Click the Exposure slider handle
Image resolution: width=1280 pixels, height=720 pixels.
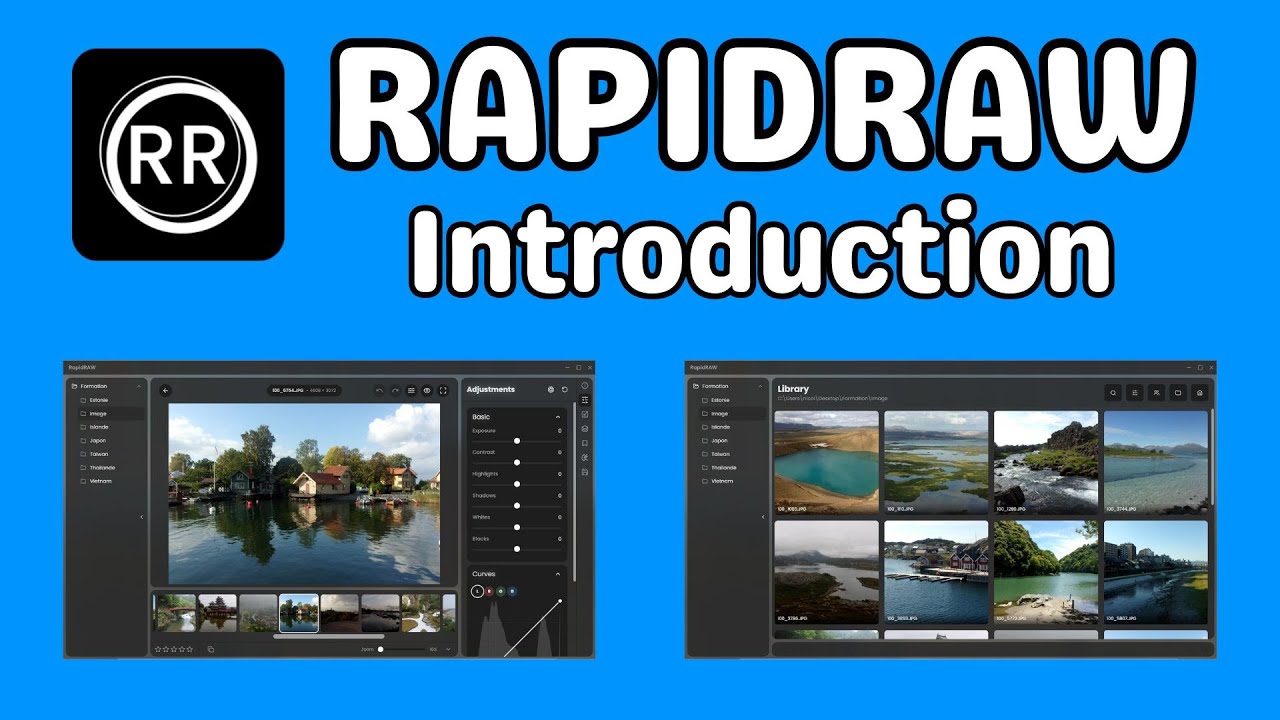(517, 440)
